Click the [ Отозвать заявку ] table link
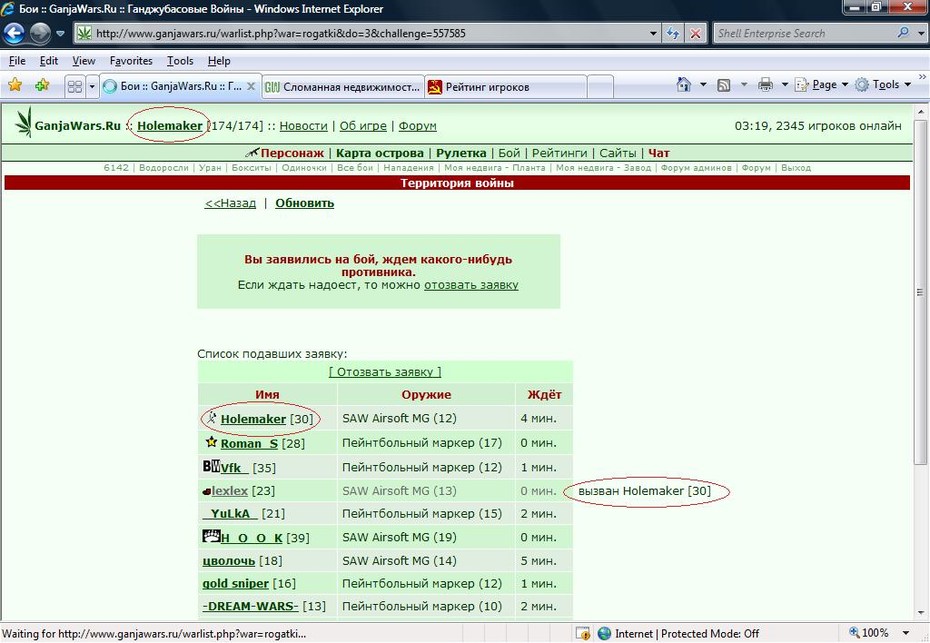Viewport: 930px width, 643px height. (x=385, y=372)
